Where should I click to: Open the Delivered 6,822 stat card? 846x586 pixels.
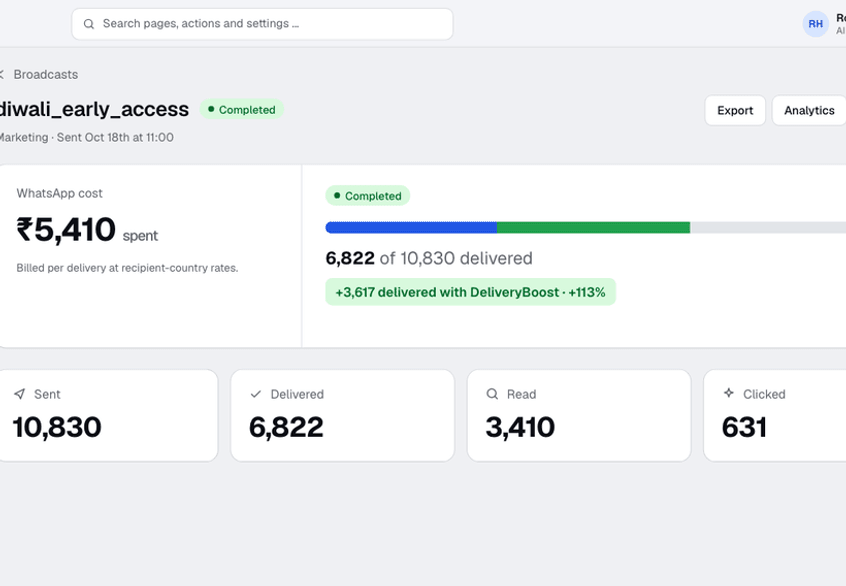point(343,415)
